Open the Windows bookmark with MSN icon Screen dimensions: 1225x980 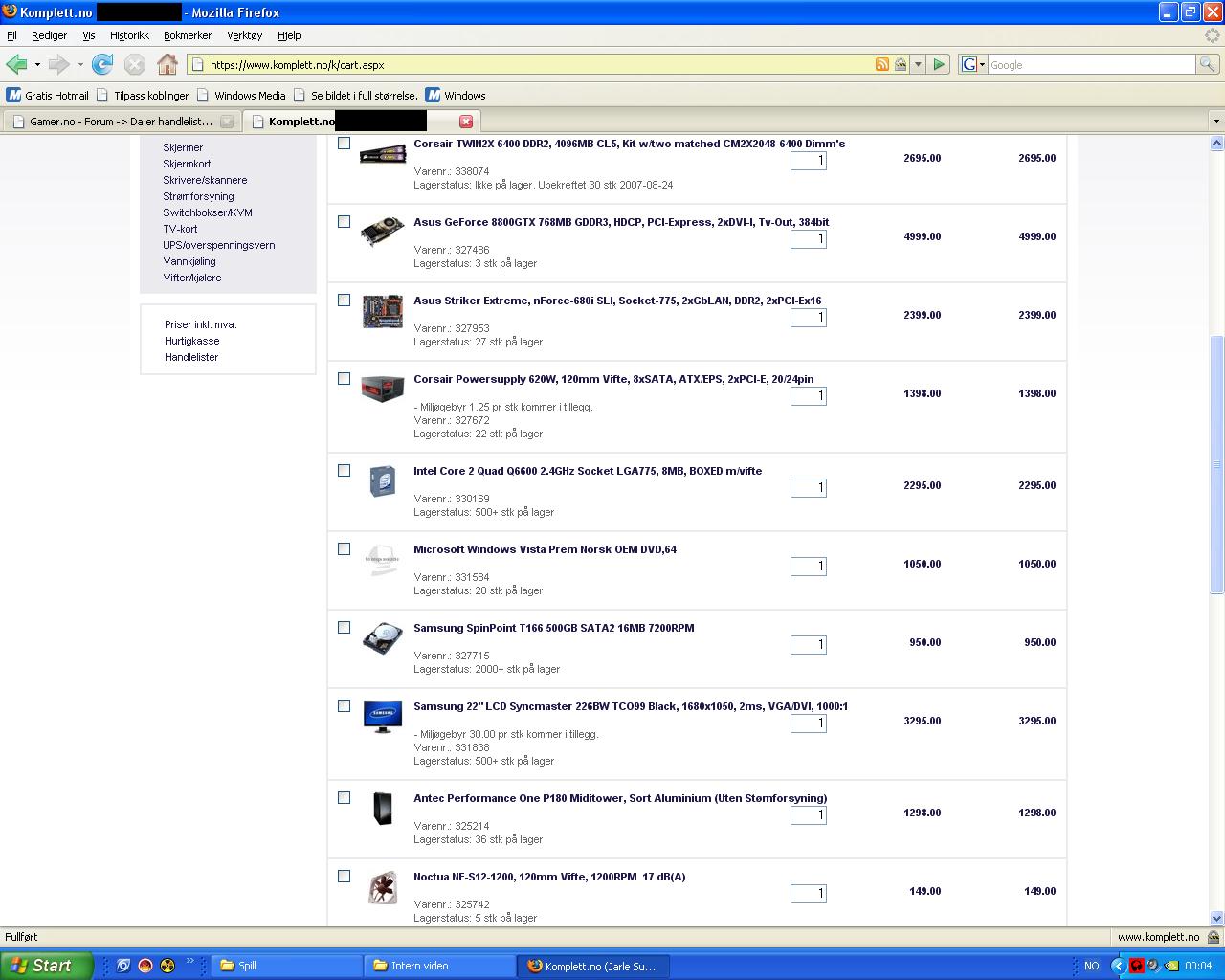tap(457, 95)
